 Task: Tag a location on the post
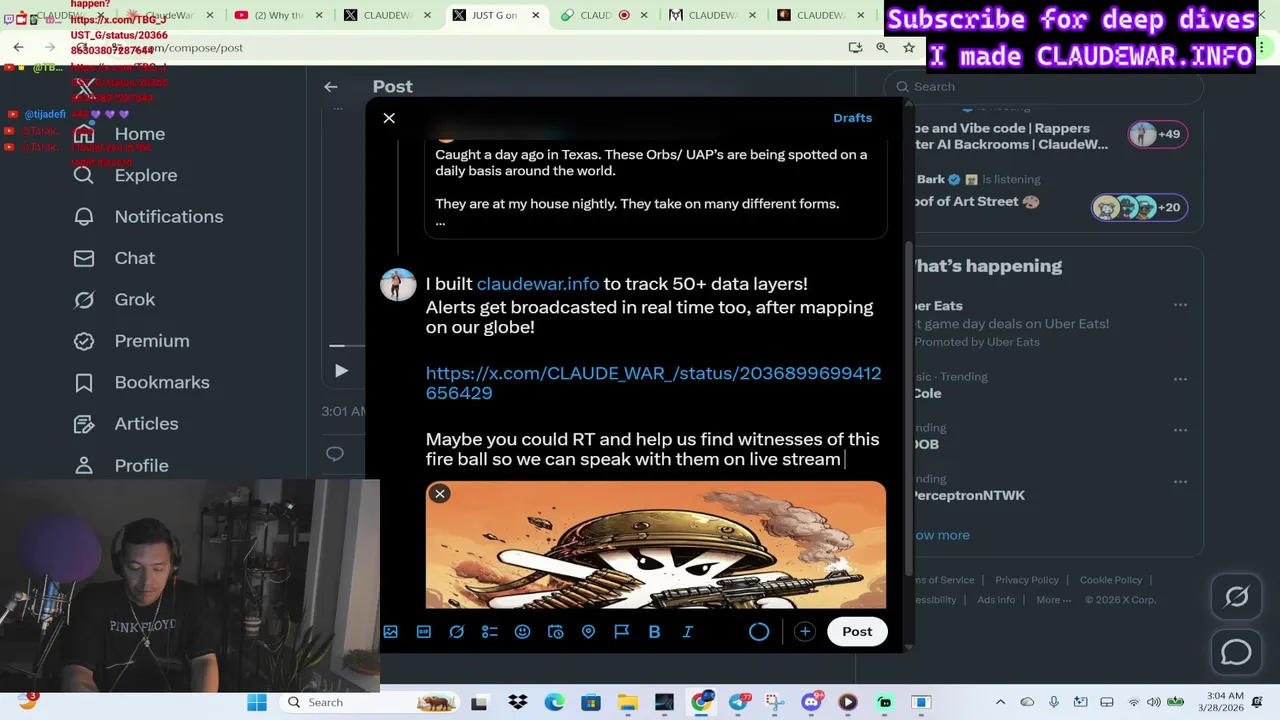pyautogui.click(x=589, y=632)
